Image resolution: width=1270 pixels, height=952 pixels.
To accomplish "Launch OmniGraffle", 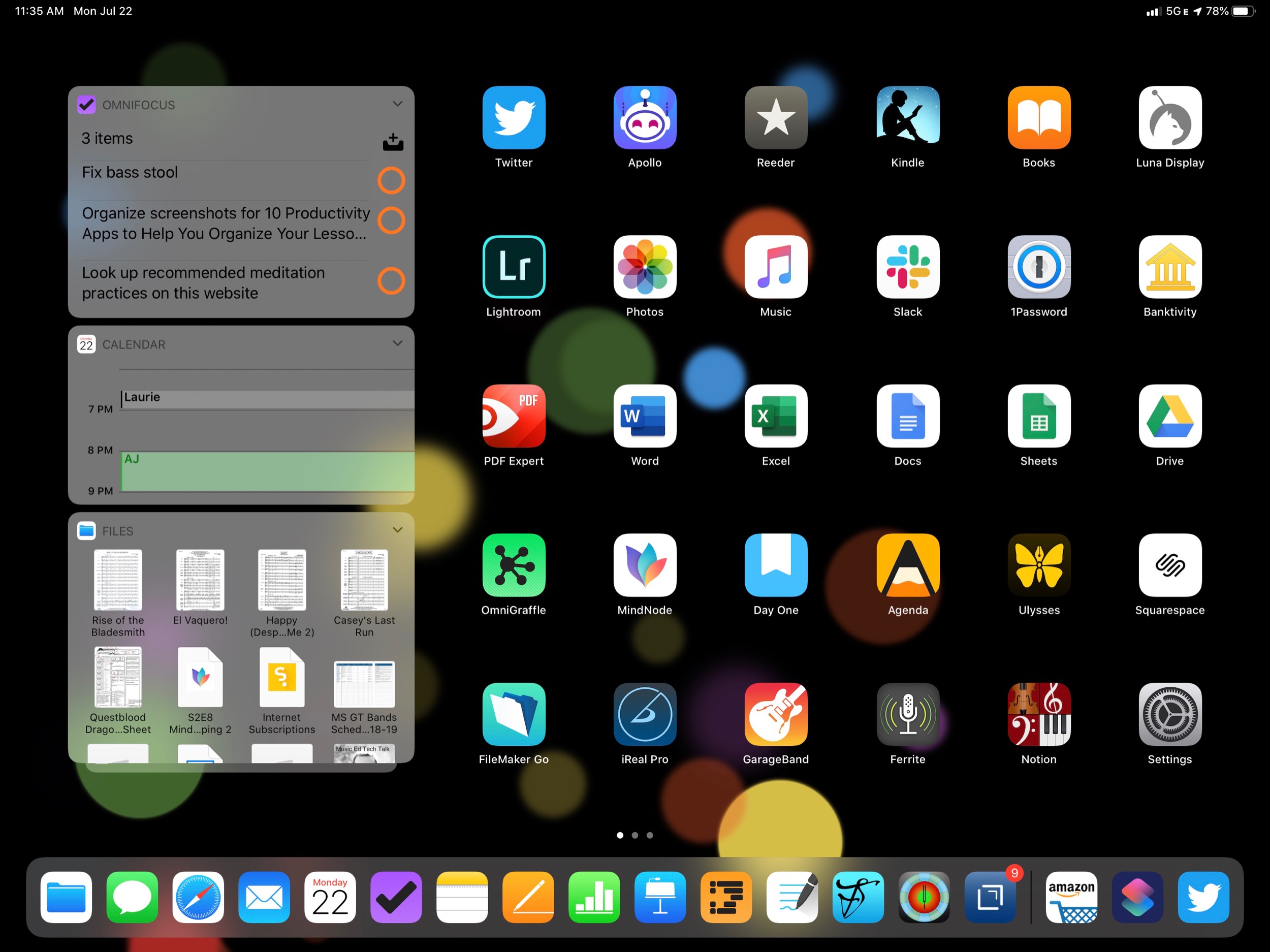I will [513, 565].
